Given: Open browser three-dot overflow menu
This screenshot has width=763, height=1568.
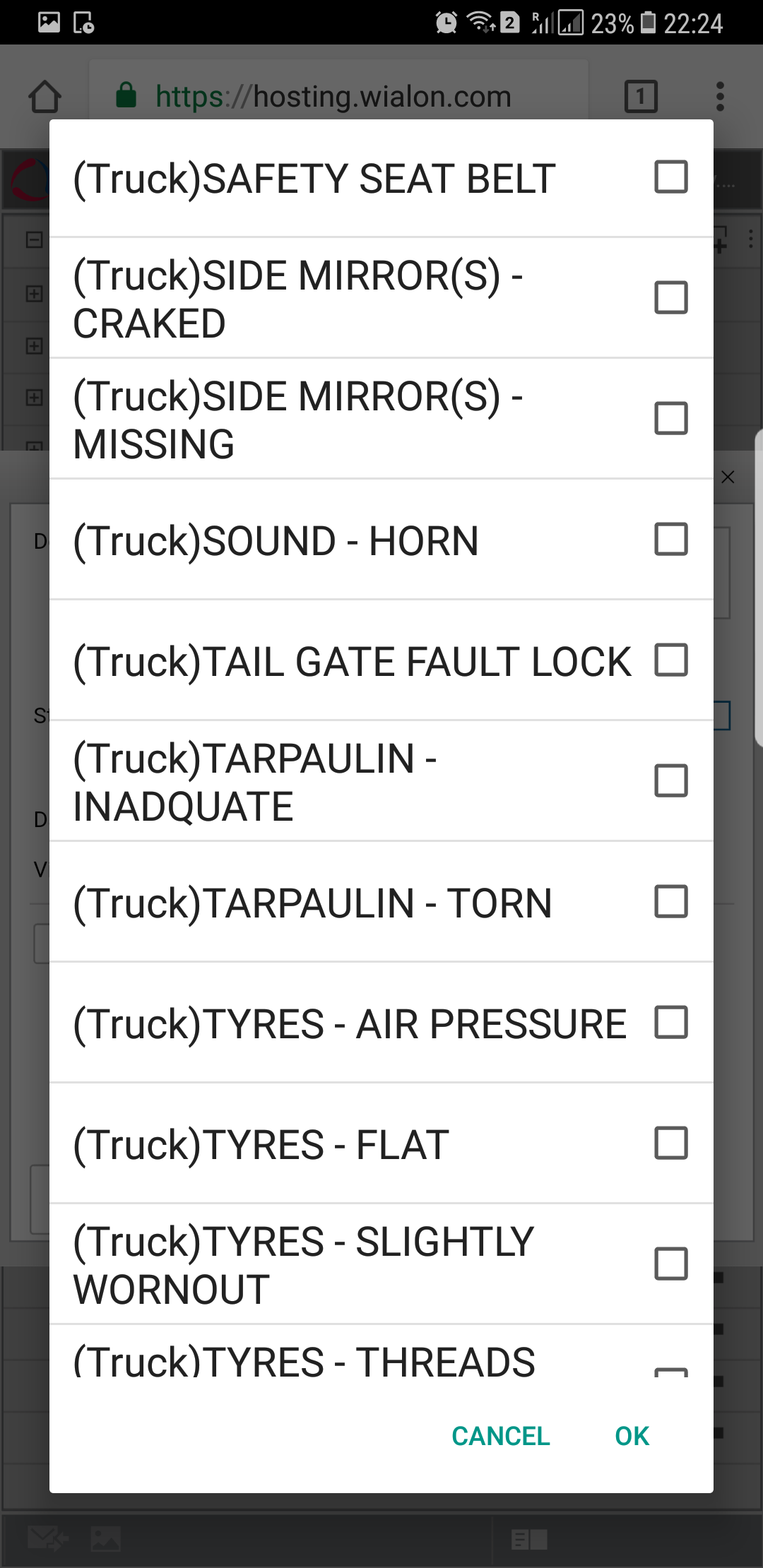Looking at the screenshot, I should click(x=720, y=96).
